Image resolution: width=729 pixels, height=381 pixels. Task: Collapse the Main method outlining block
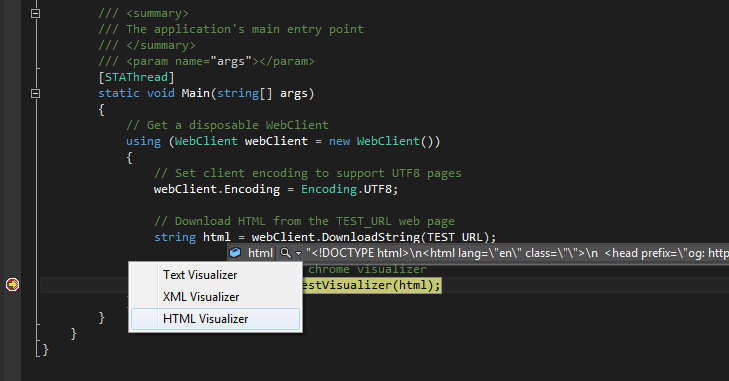tap(35, 94)
